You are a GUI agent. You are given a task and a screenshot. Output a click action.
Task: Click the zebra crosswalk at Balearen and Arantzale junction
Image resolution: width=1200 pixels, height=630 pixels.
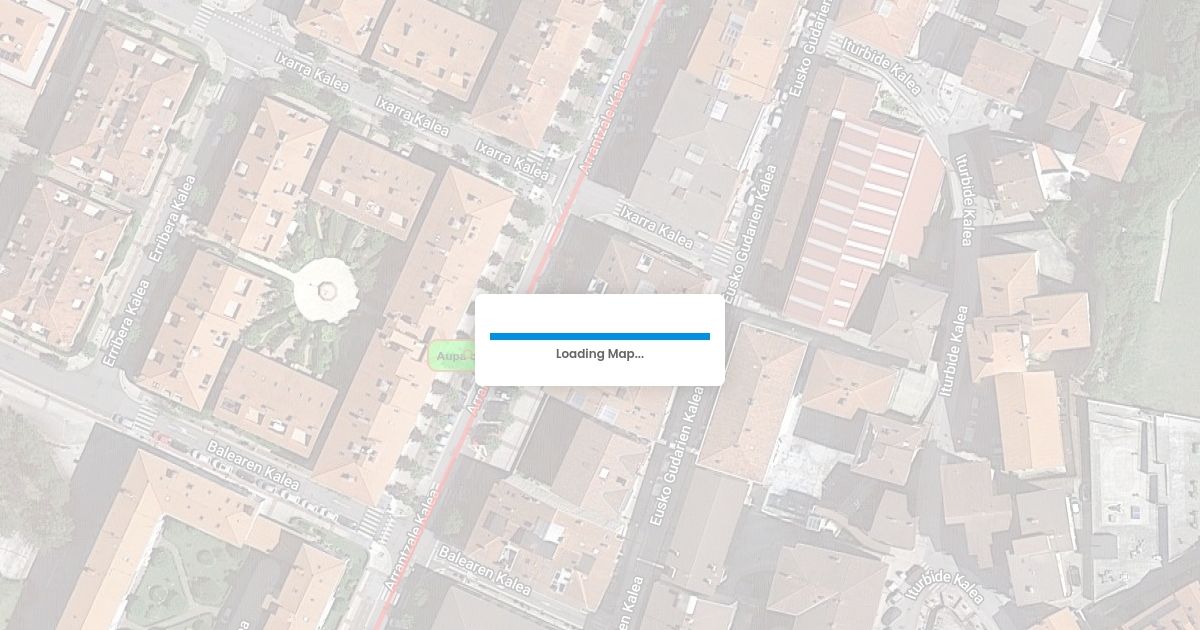(x=375, y=521)
